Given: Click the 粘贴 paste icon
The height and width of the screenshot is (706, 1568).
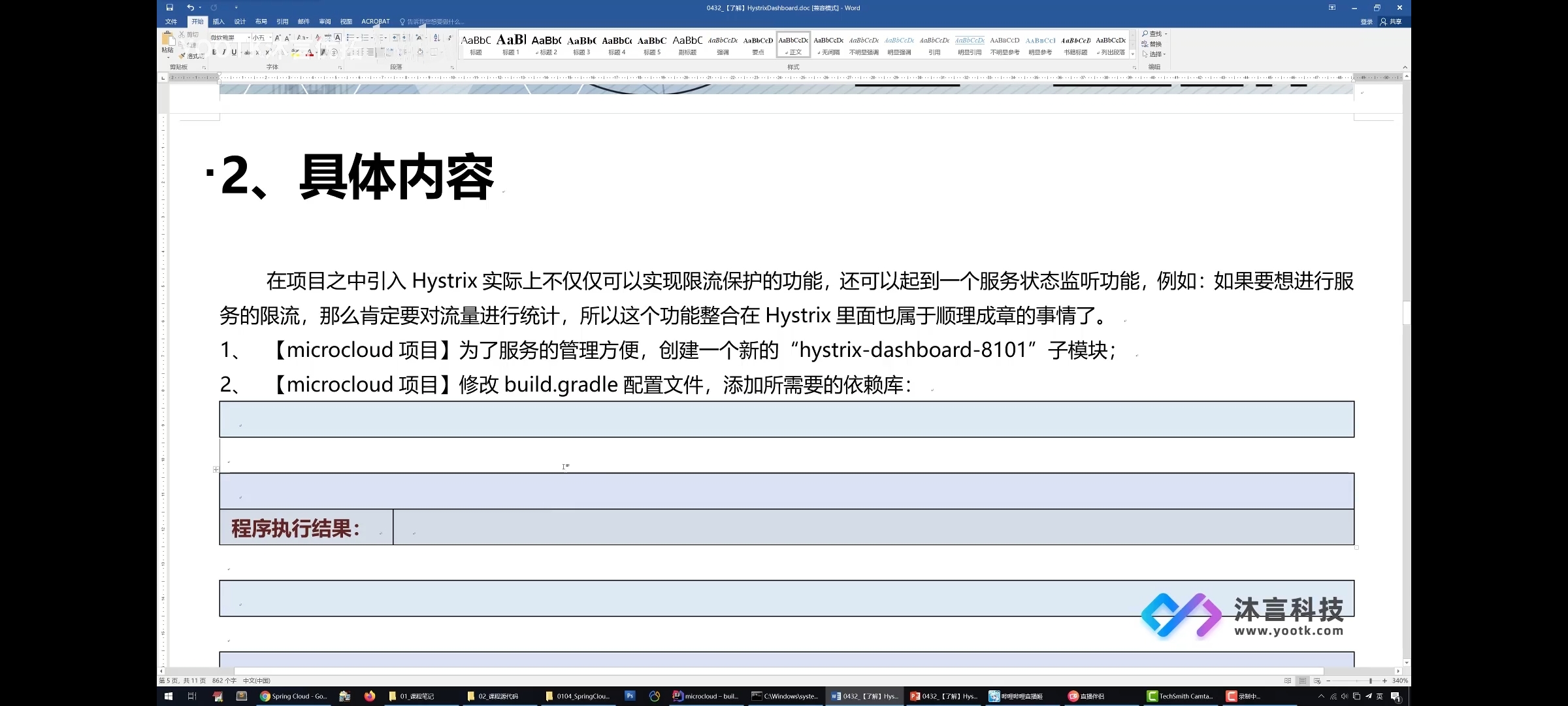Looking at the screenshot, I should (x=167, y=39).
